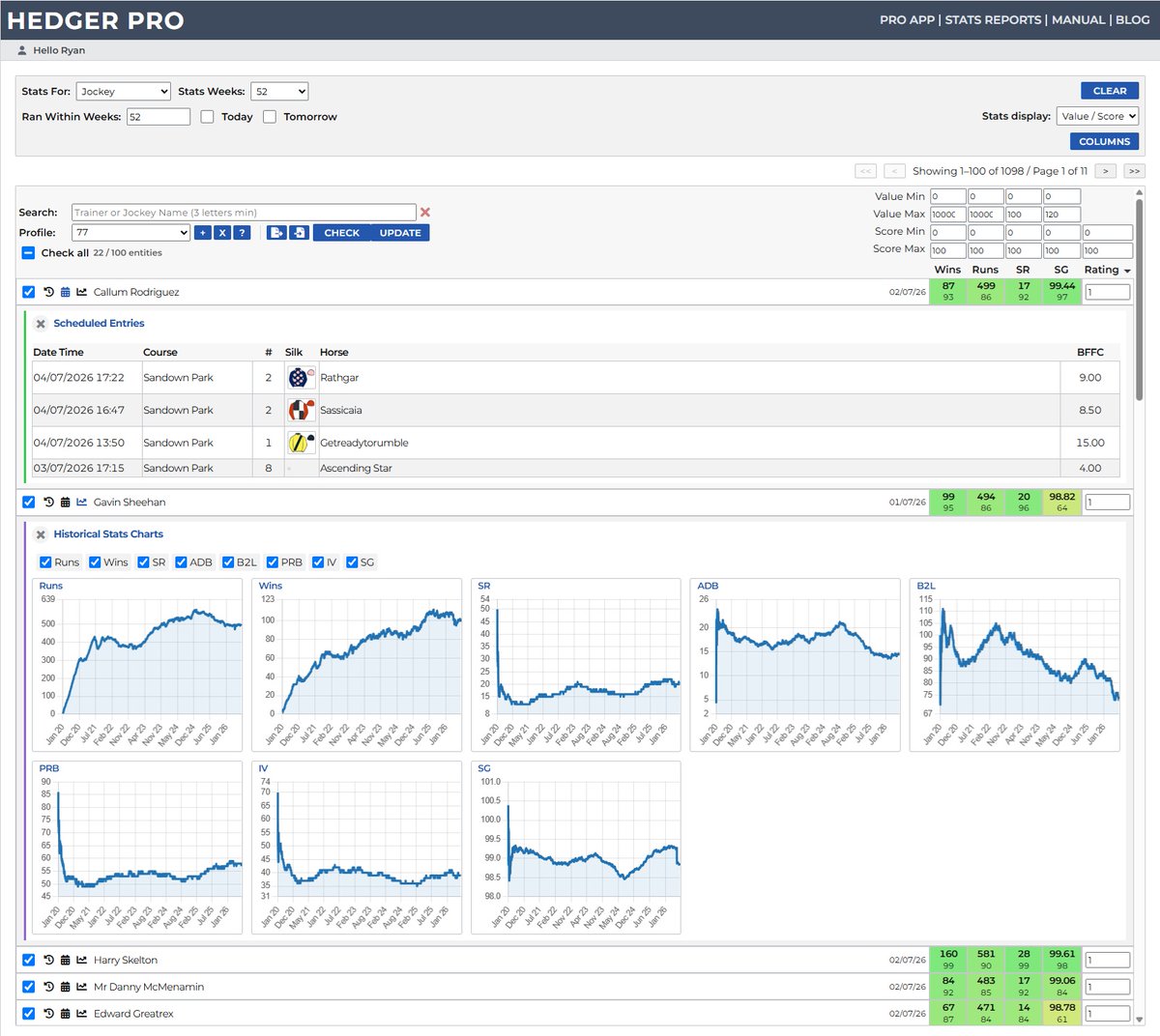Show stats chart icon for Callum Rodriguez
The image size is (1160, 1036).
81,292
